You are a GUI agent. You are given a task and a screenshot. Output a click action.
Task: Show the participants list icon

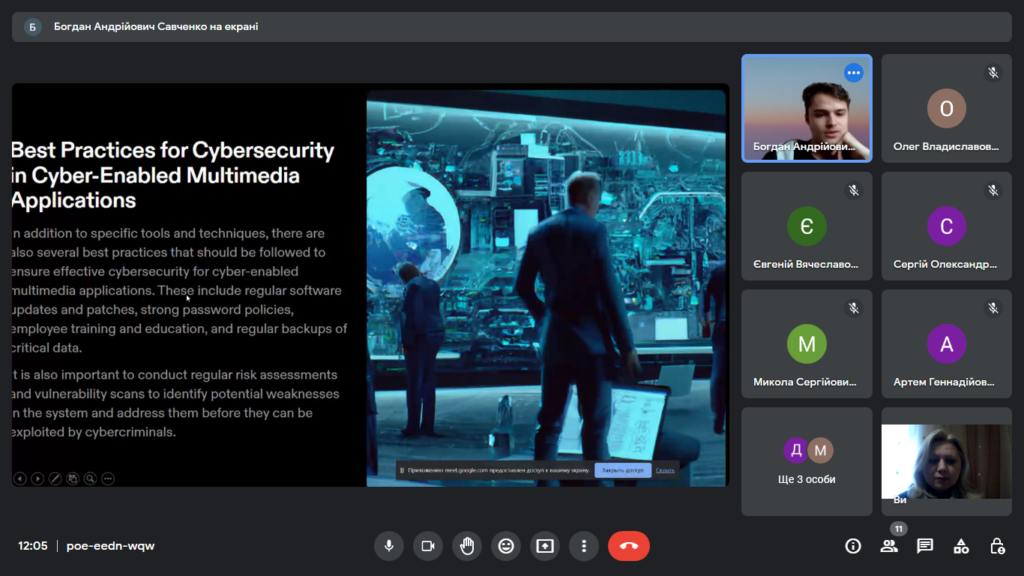pyautogui.click(x=889, y=546)
